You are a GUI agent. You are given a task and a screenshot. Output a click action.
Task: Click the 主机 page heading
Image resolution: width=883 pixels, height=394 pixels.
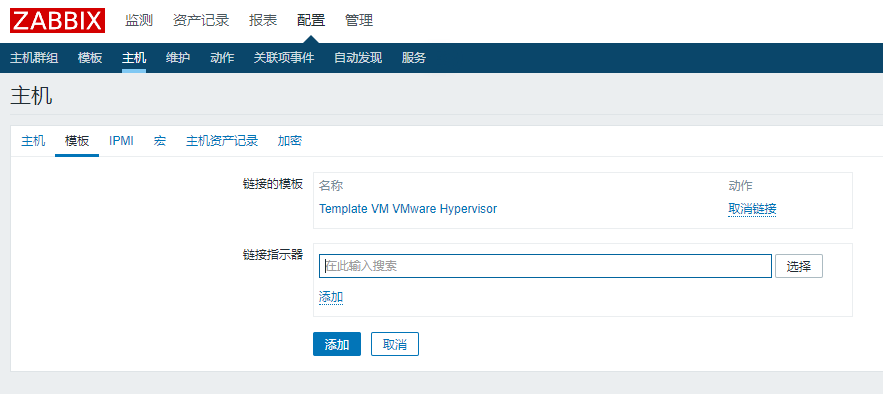click(x=32, y=96)
